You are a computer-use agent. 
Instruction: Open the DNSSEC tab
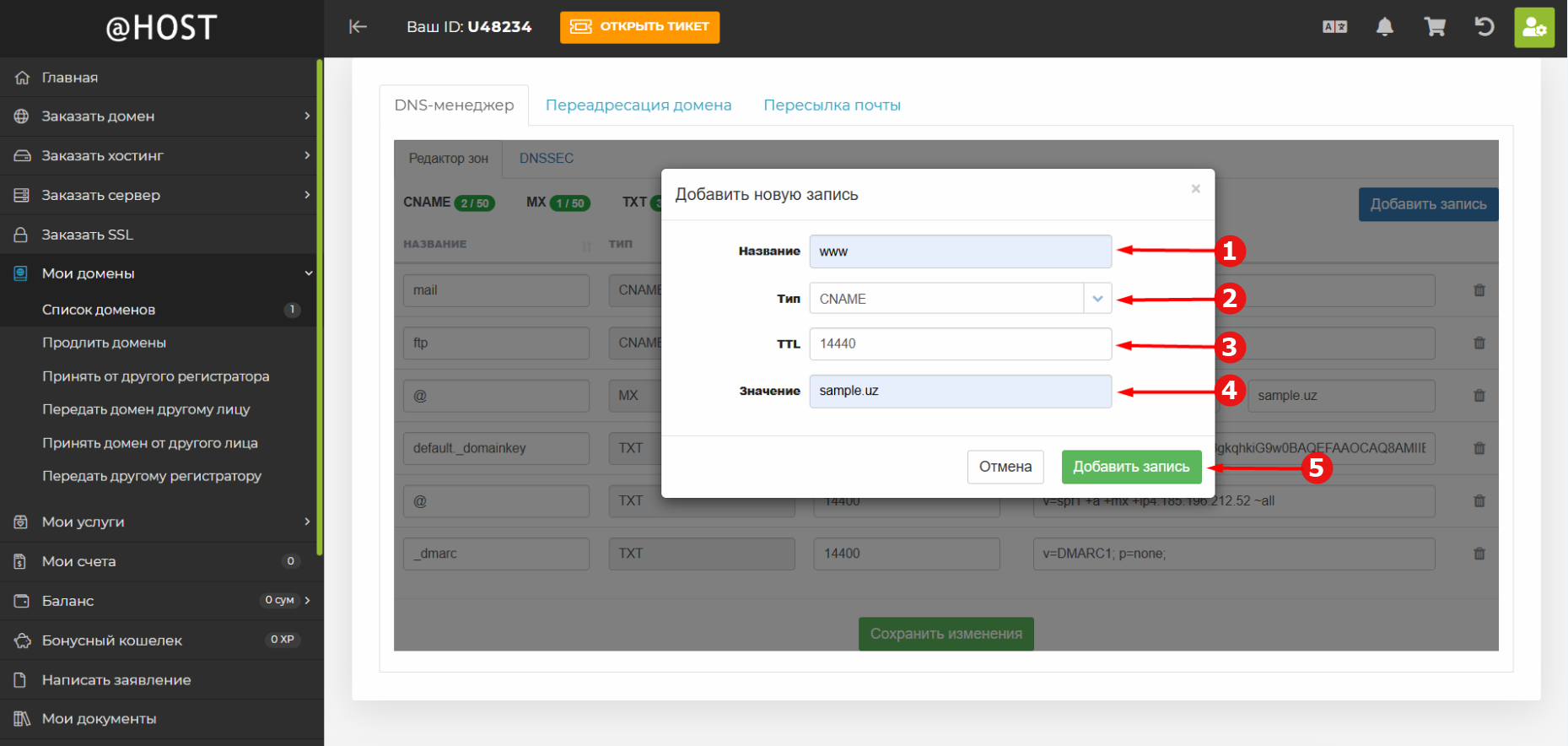[x=547, y=159]
